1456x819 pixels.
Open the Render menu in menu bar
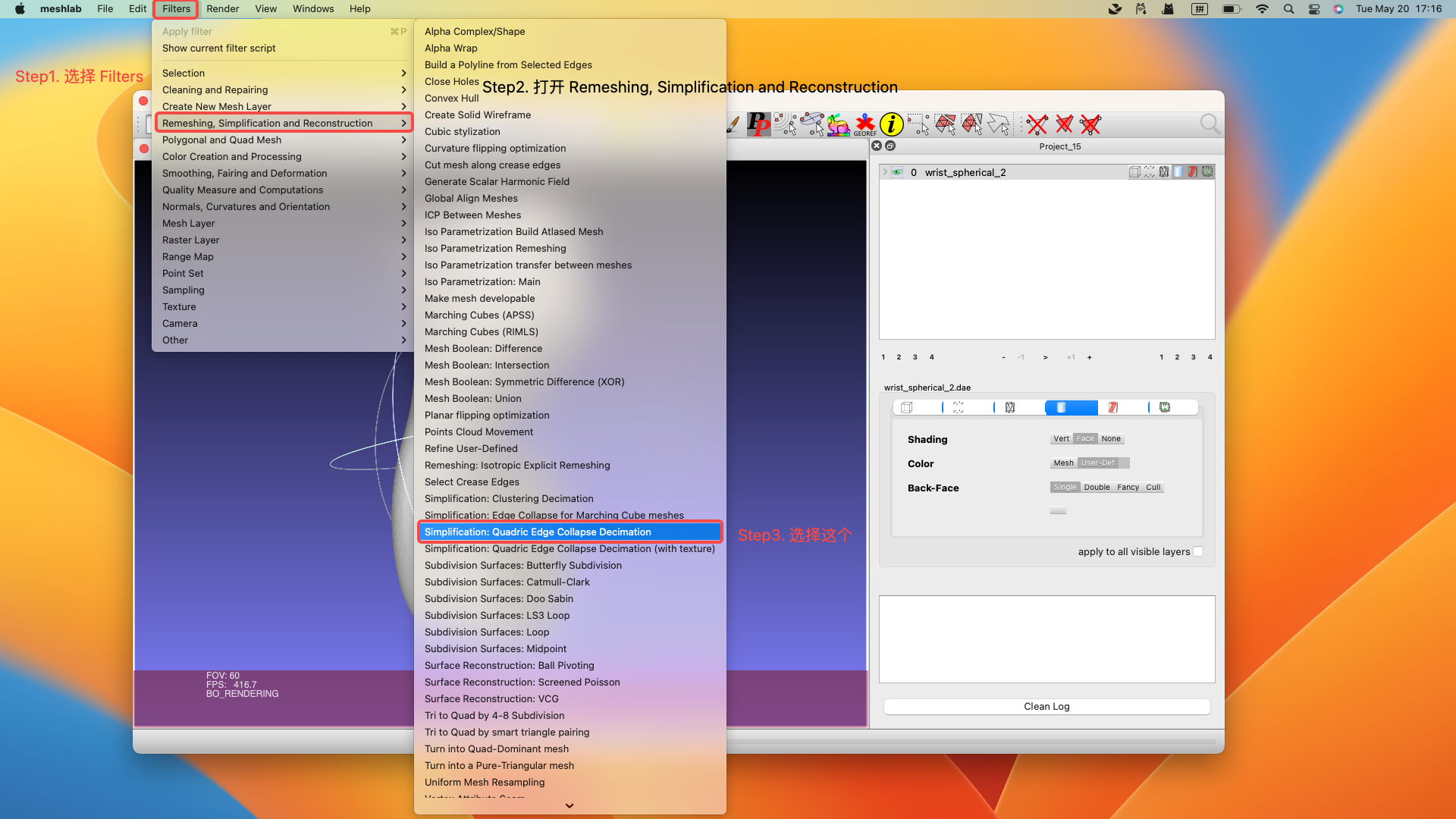click(x=222, y=9)
